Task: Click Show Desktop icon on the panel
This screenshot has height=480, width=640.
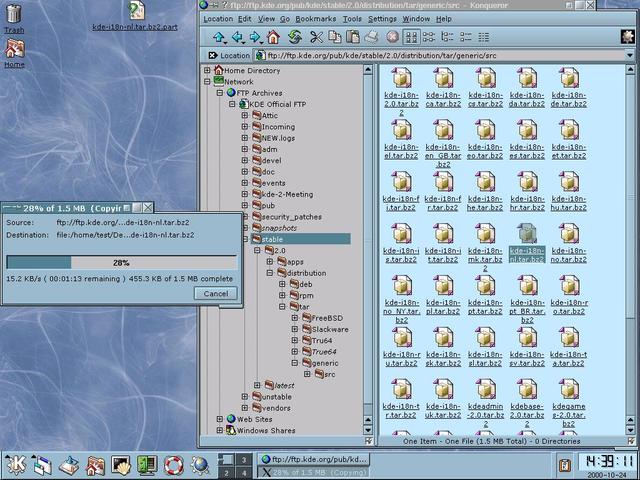Action: 69,465
